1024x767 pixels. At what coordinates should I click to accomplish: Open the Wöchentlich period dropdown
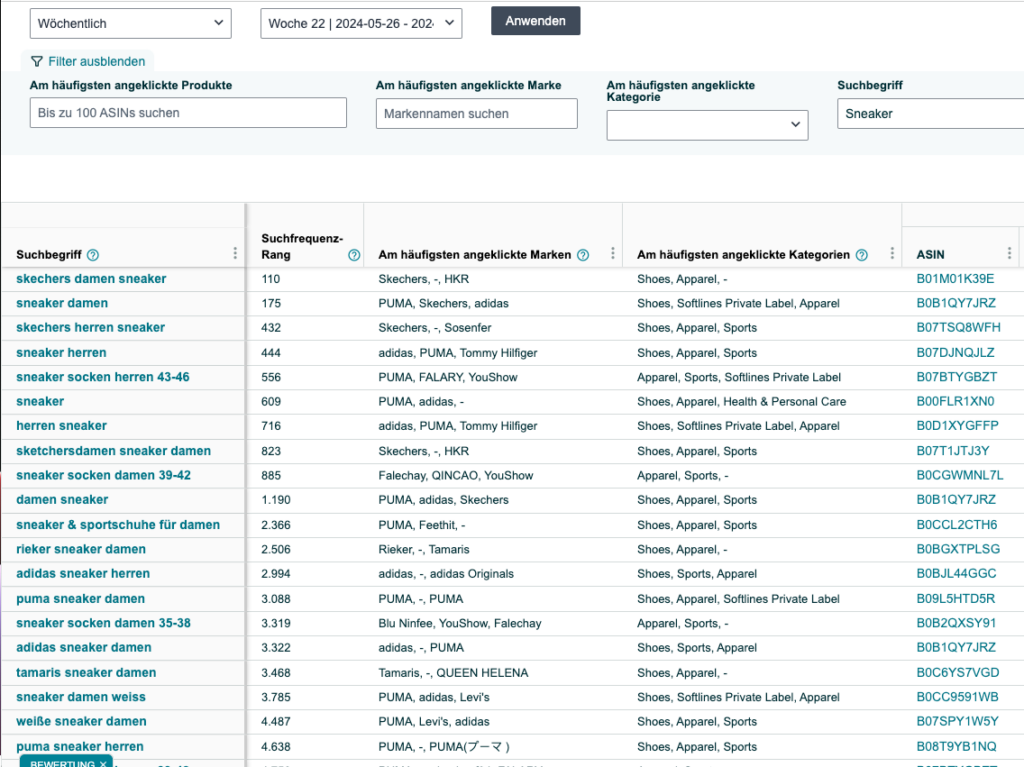coord(131,24)
